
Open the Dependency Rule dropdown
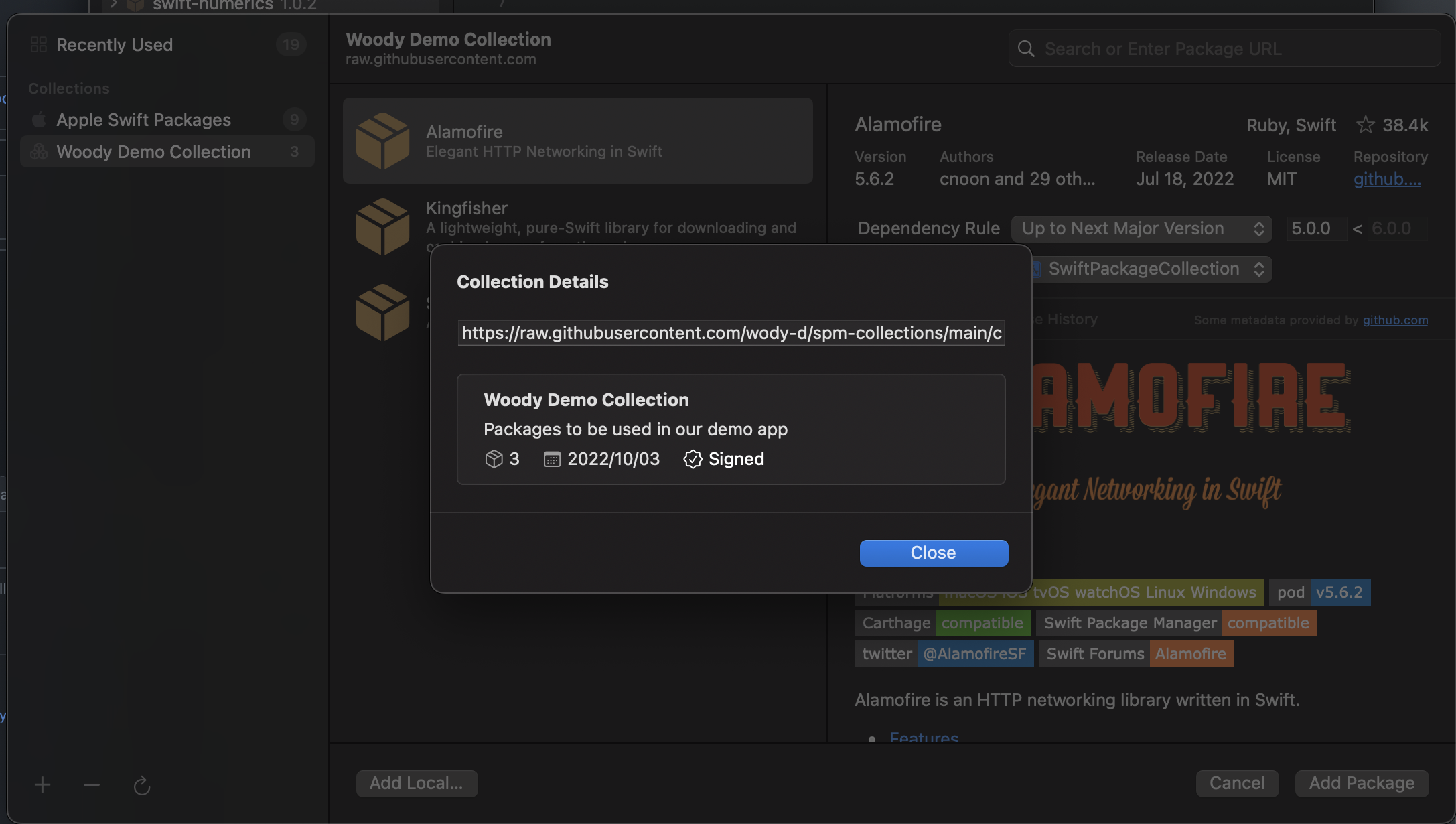(x=1141, y=228)
